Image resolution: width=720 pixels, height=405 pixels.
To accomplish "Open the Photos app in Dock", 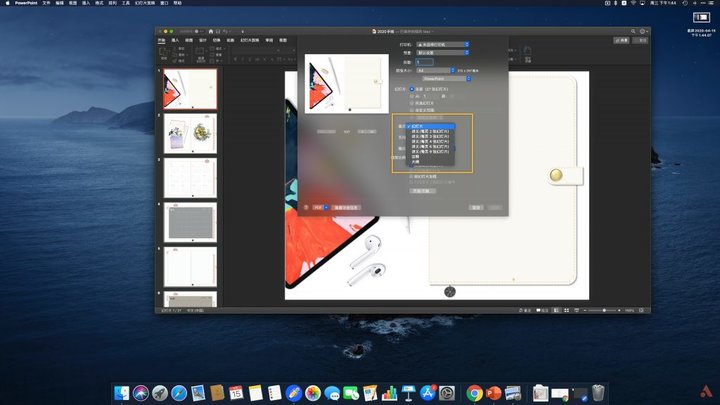I will [x=313, y=393].
